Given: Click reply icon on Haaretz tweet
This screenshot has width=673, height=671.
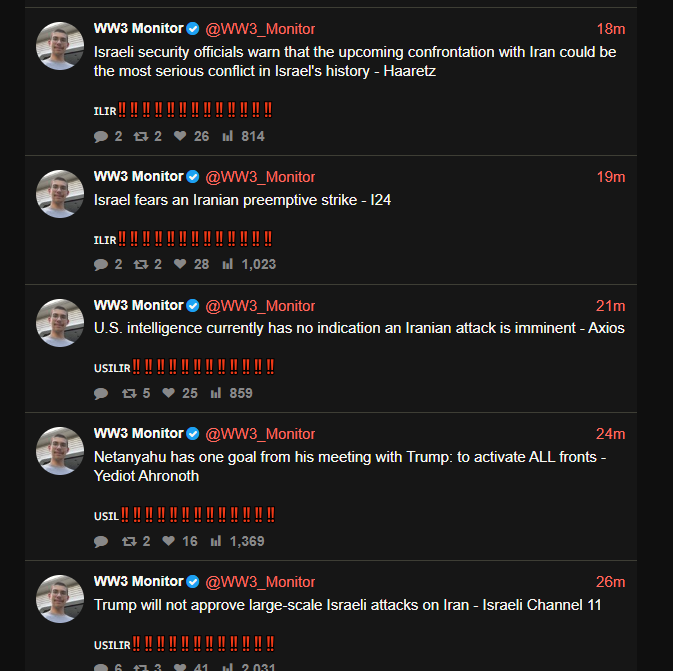Looking at the screenshot, I should tap(101, 137).
